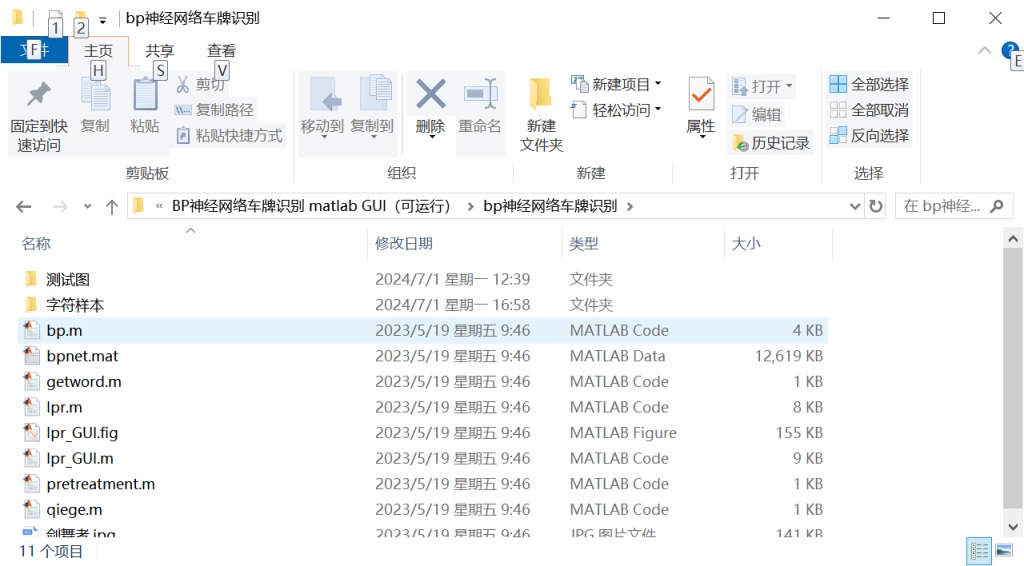This screenshot has height=566, width=1024.
Task: Create a New folder (新建文件夹)
Action: click(541, 114)
